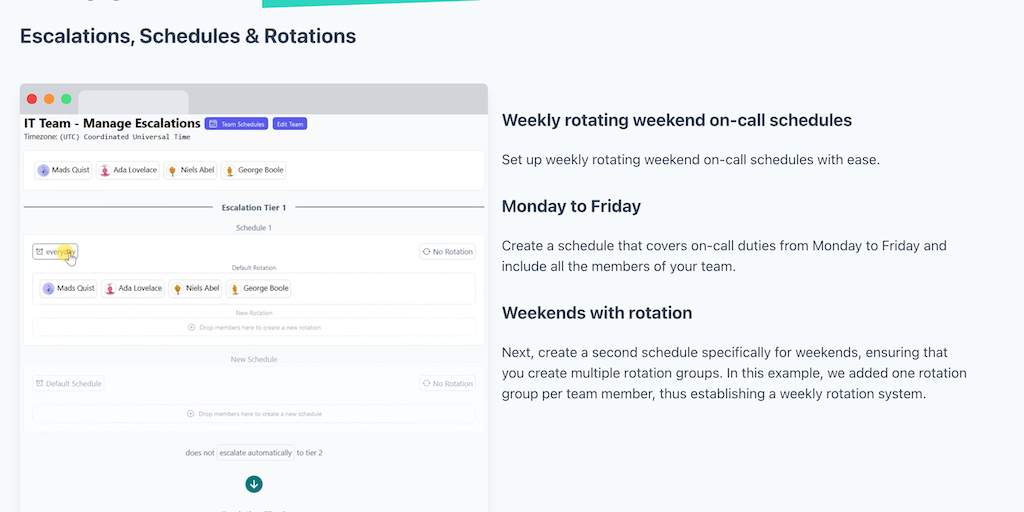Image resolution: width=1024 pixels, height=512 pixels.
Task: Click Niels Abel avatar in Default Rotation
Action: (x=178, y=289)
